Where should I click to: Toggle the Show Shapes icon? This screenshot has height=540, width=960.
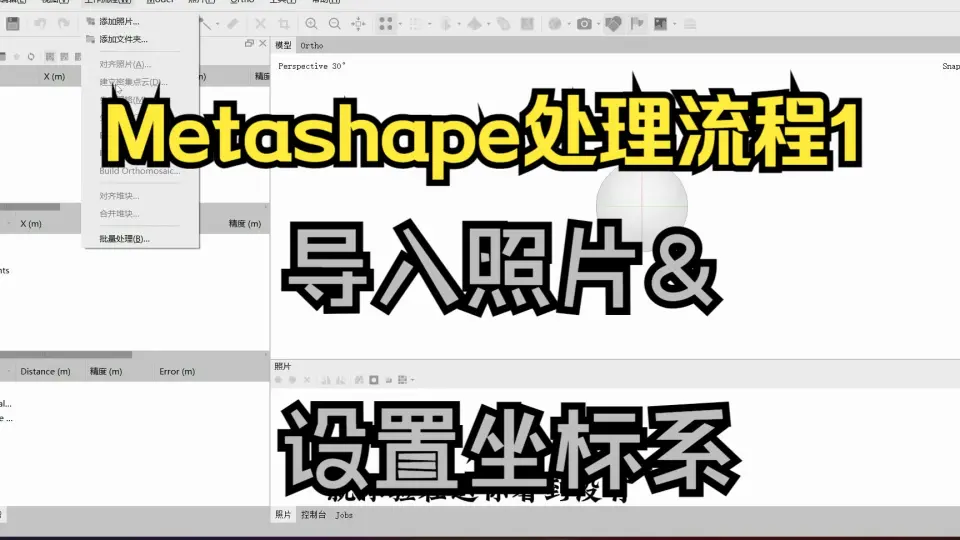(x=613, y=24)
